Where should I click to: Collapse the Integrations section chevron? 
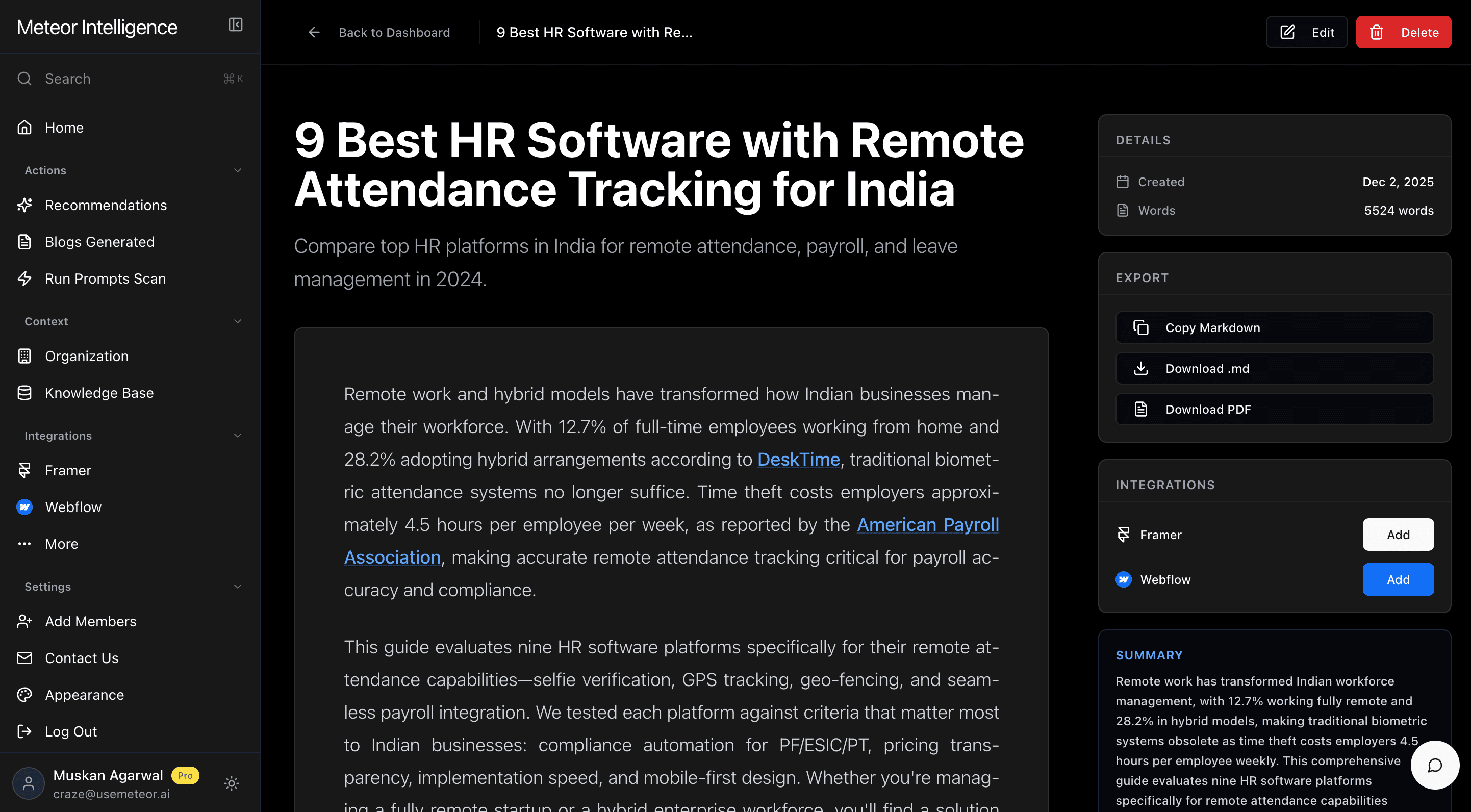pyautogui.click(x=238, y=436)
